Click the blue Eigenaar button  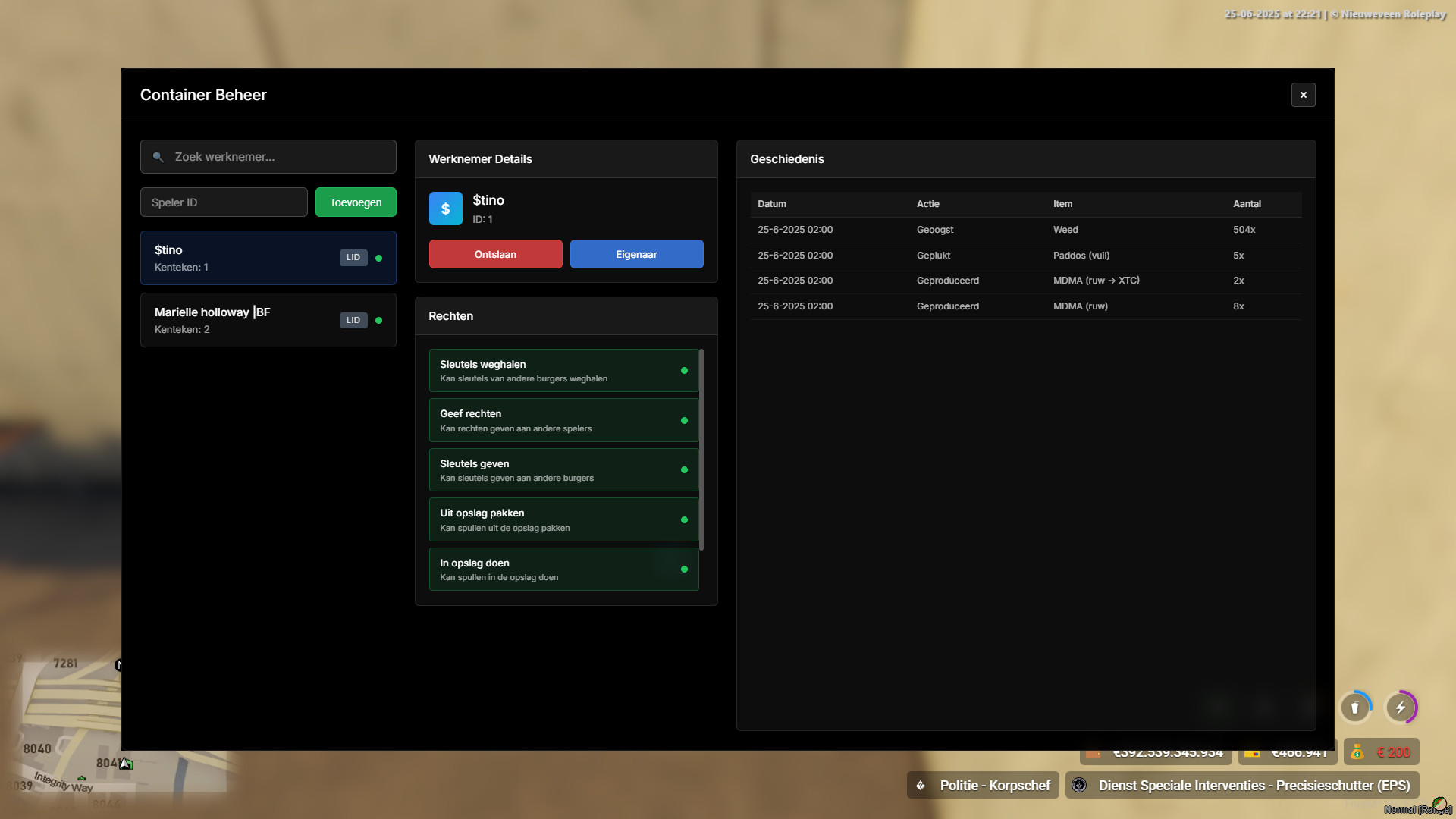(637, 254)
